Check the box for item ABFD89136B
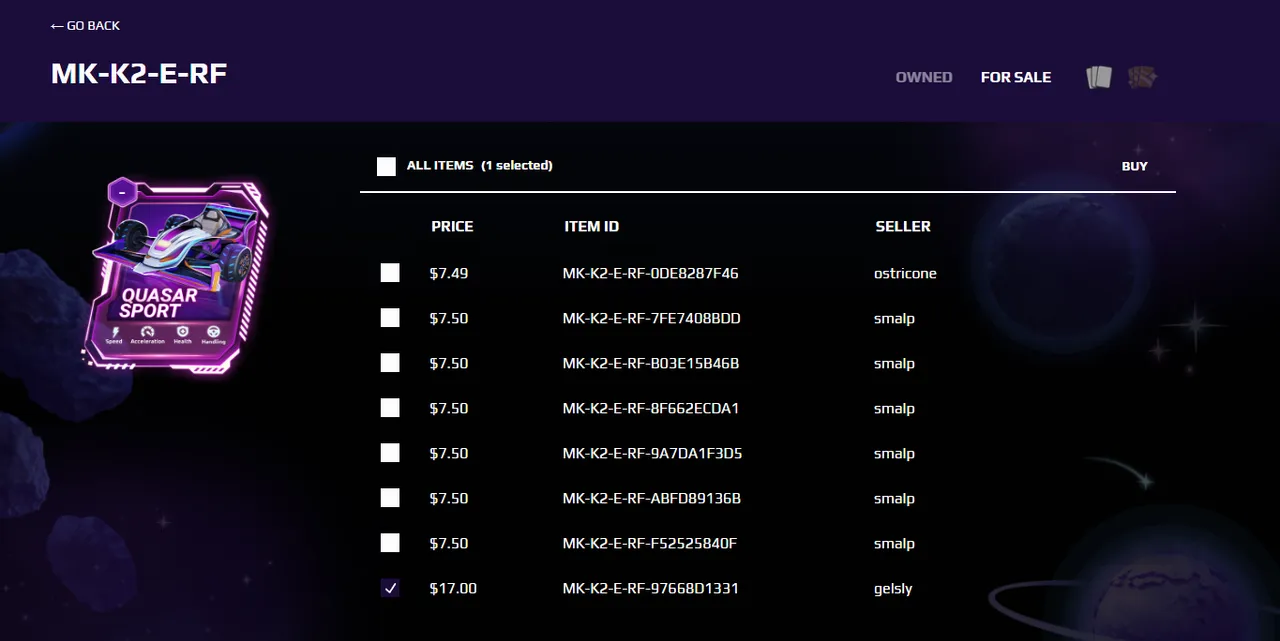The image size is (1280, 641). 390,498
